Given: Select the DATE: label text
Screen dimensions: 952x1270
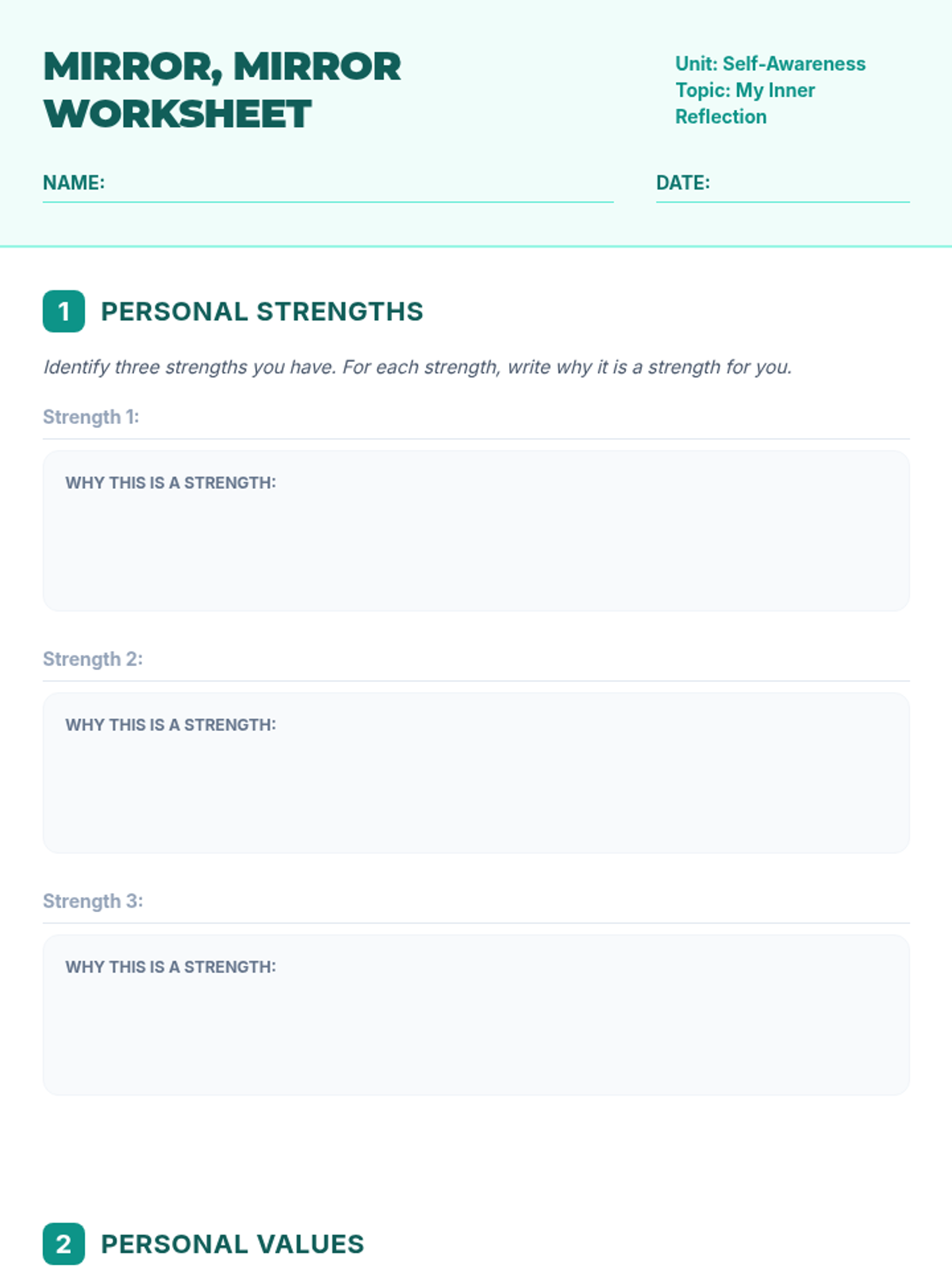Looking at the screenshot, I should 683,183.
